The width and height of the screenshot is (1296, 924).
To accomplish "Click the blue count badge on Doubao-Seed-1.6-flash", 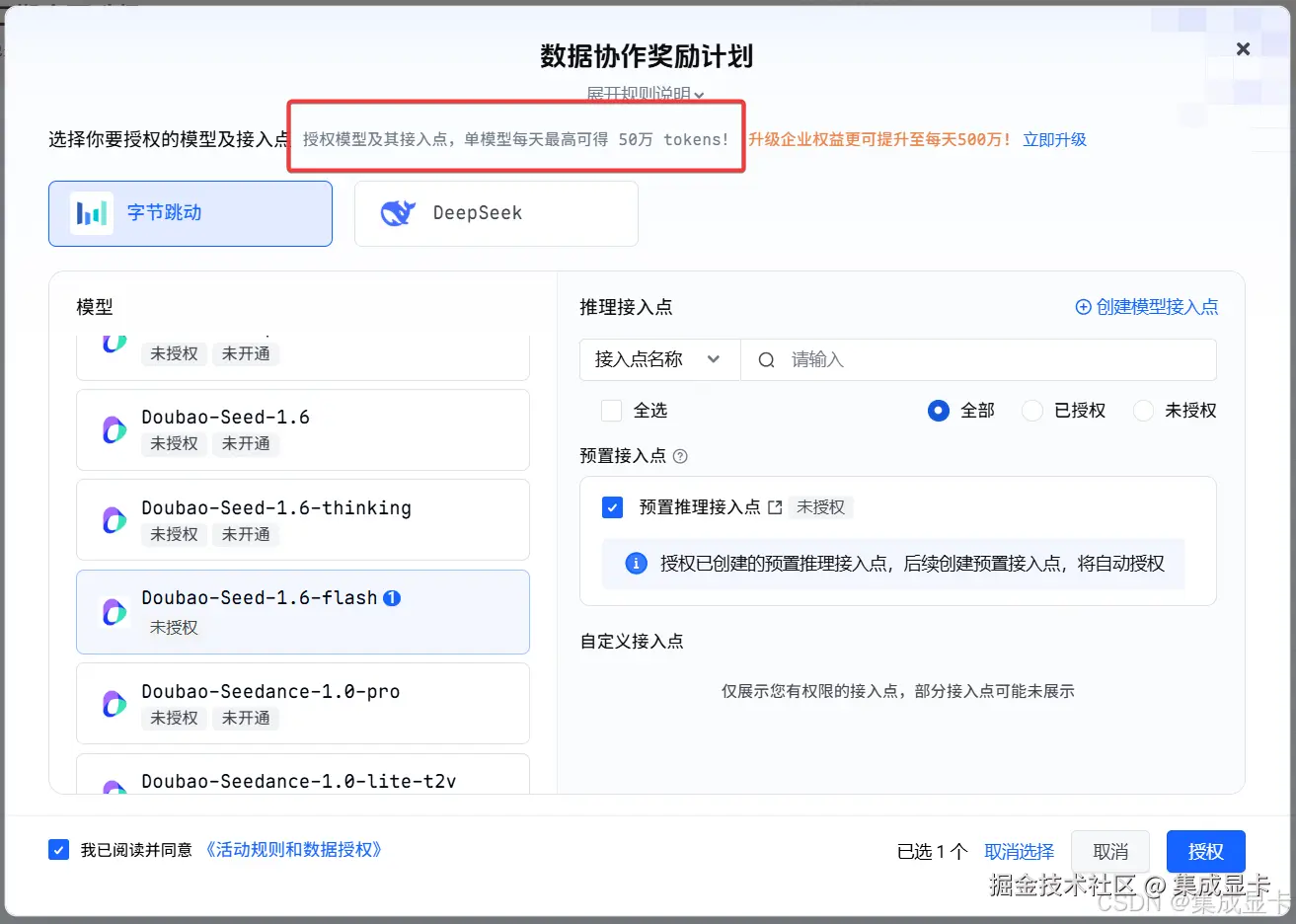I will pyautogui.click(x=392, y=598).
